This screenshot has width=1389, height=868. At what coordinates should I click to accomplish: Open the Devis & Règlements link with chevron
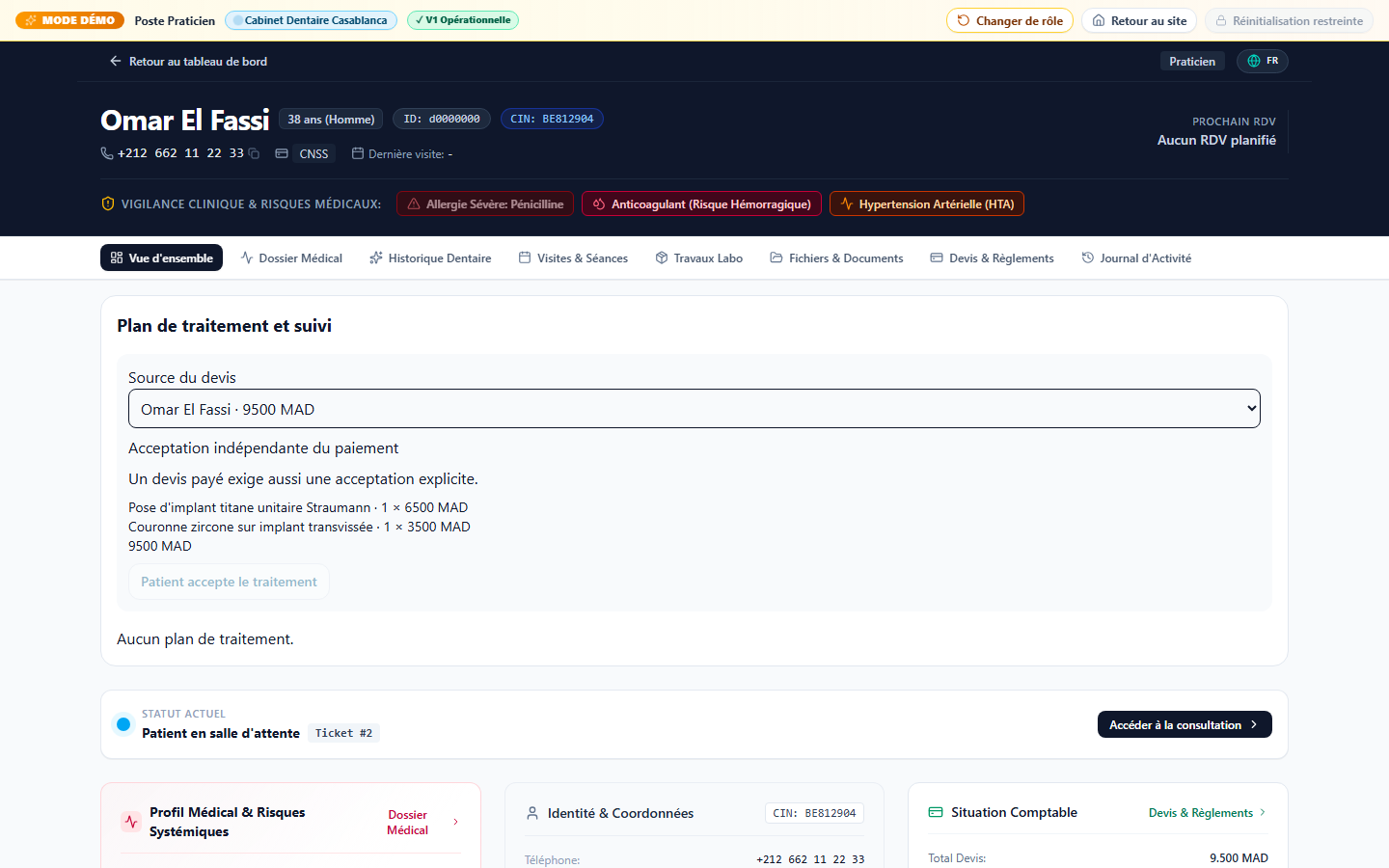[x=1208, y=812]
